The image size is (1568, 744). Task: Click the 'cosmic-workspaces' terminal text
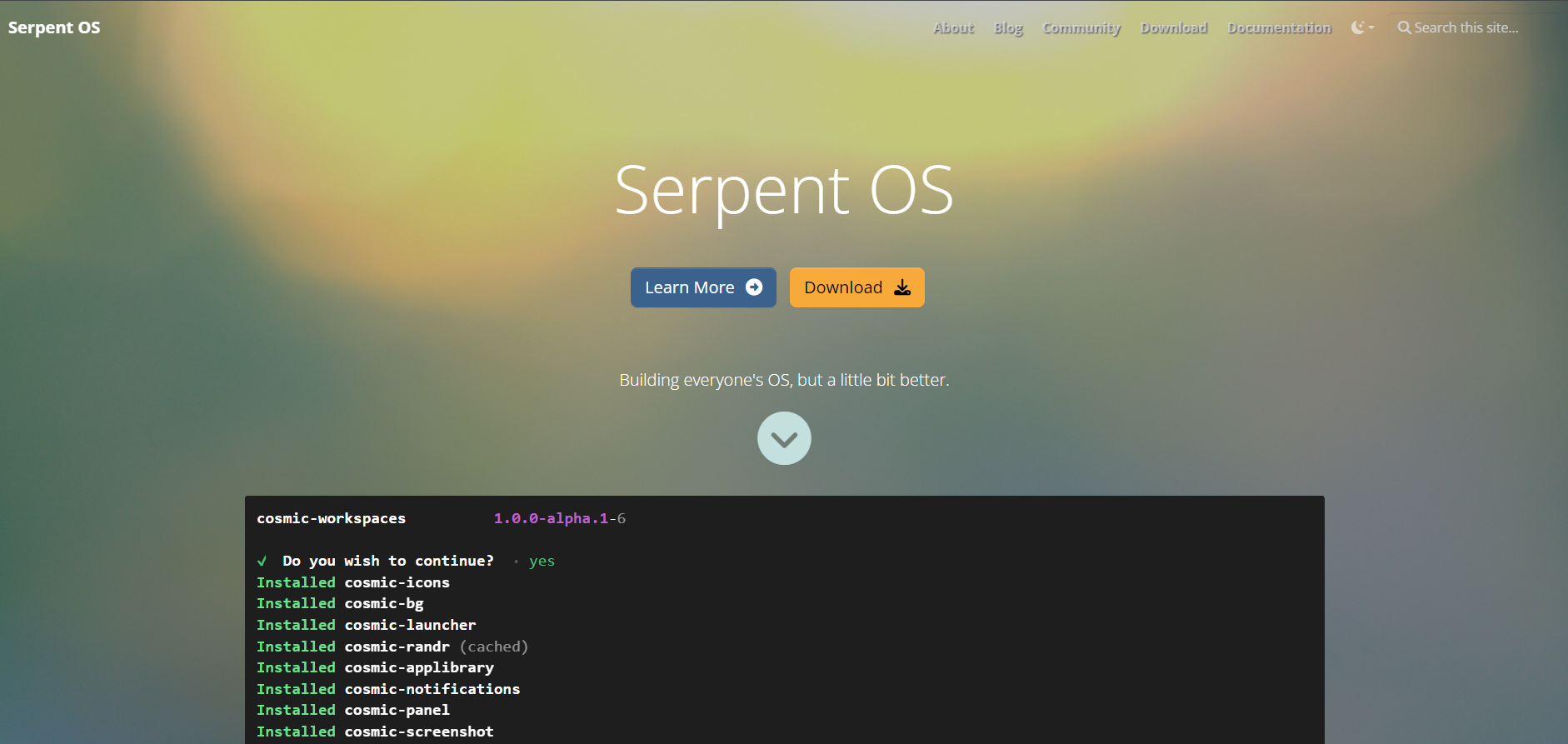tap(331, 518)
